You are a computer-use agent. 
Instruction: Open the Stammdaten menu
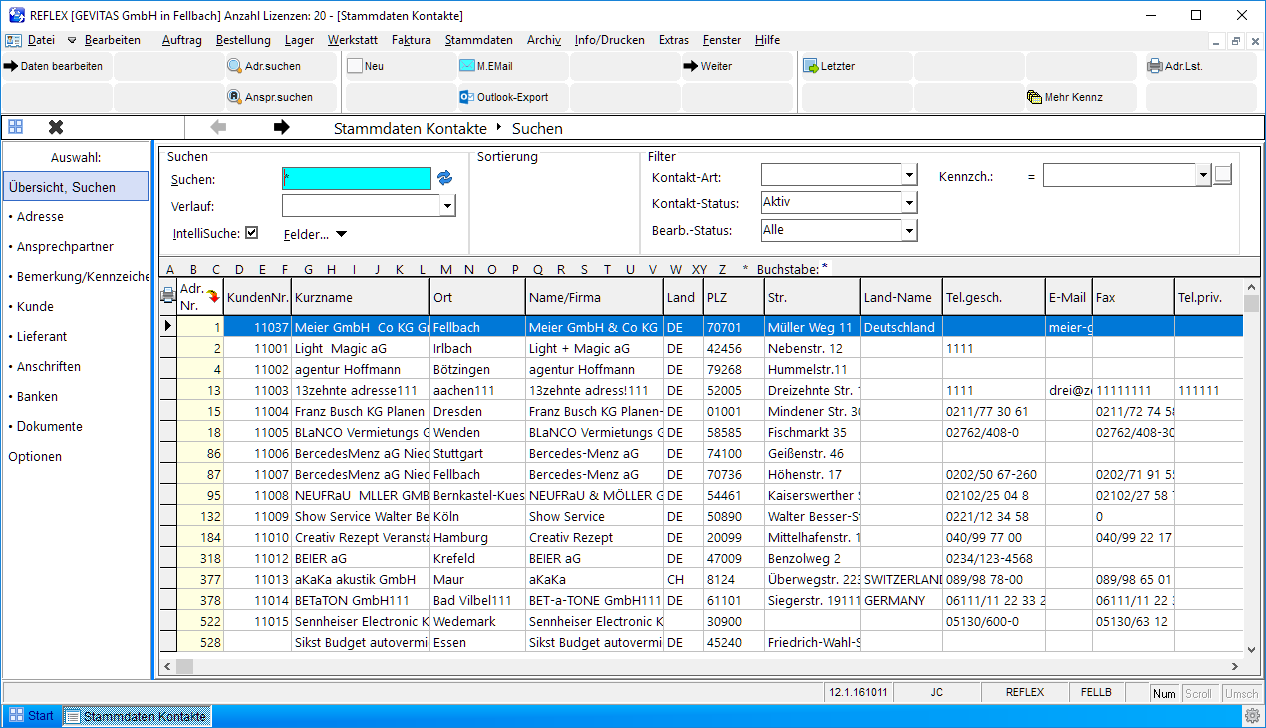(479, 40)
